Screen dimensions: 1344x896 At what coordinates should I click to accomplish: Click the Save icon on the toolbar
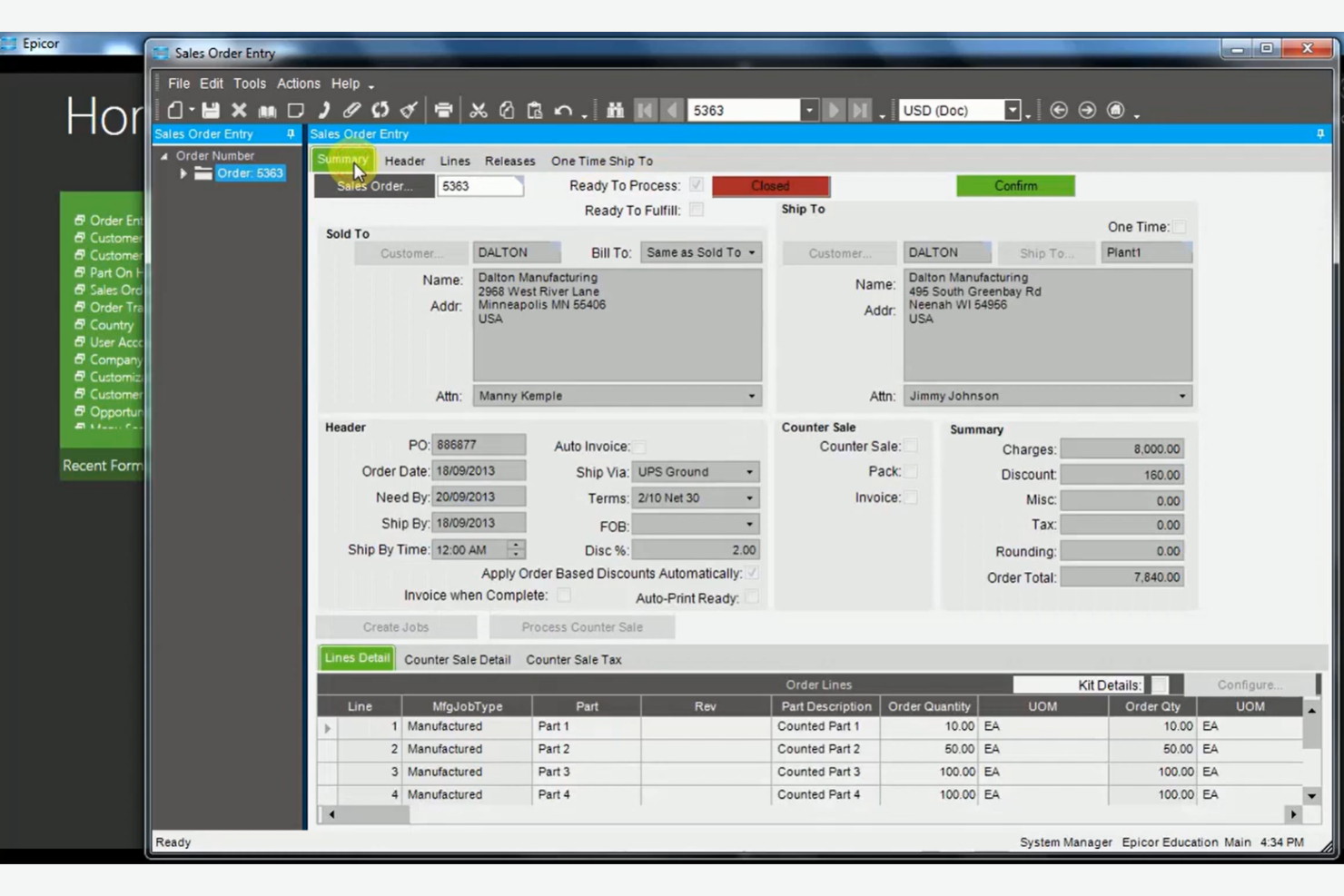click(210, 110)
